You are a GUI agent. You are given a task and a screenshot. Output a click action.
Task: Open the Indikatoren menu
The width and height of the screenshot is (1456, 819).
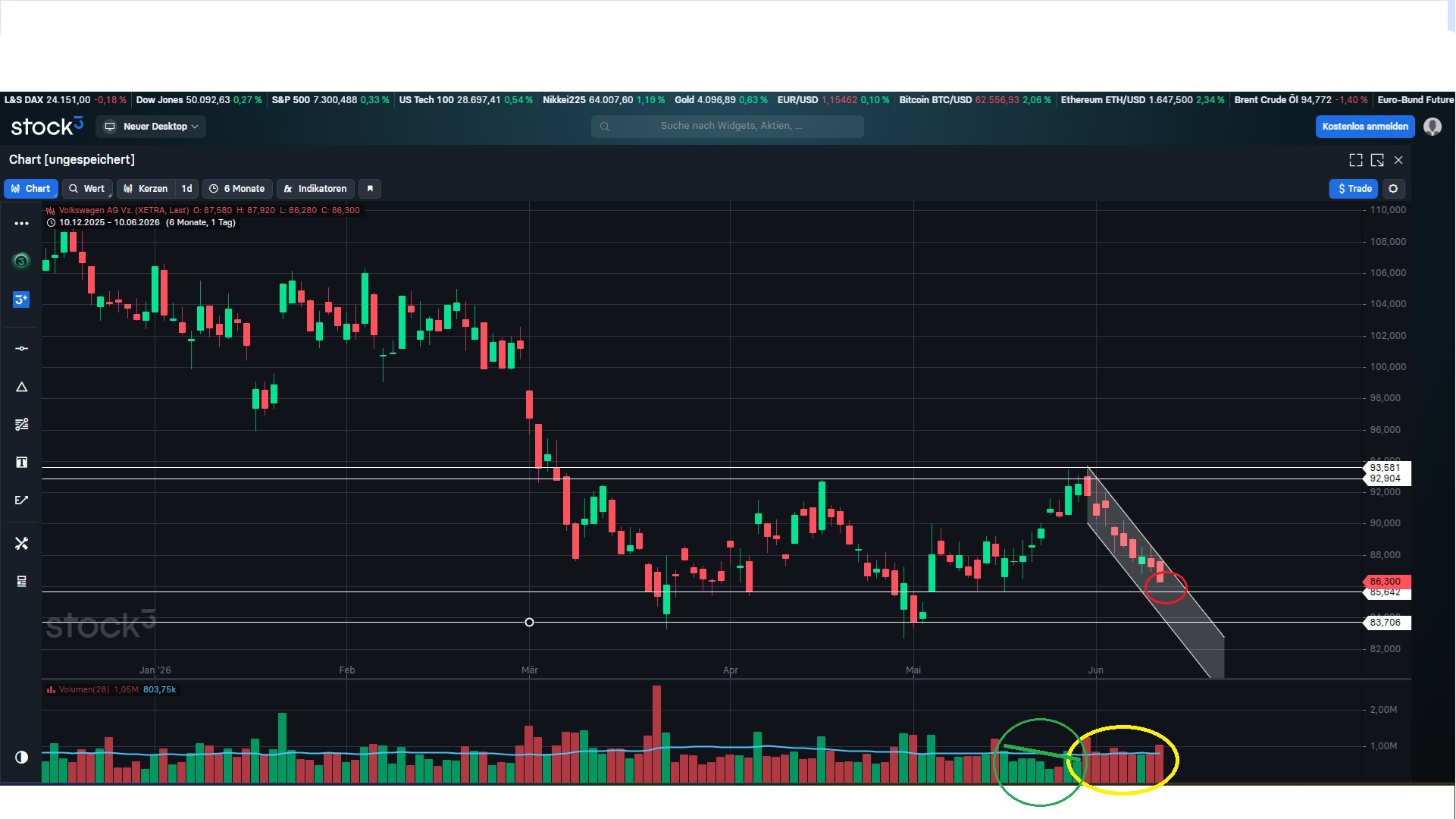tap(315, 189)
